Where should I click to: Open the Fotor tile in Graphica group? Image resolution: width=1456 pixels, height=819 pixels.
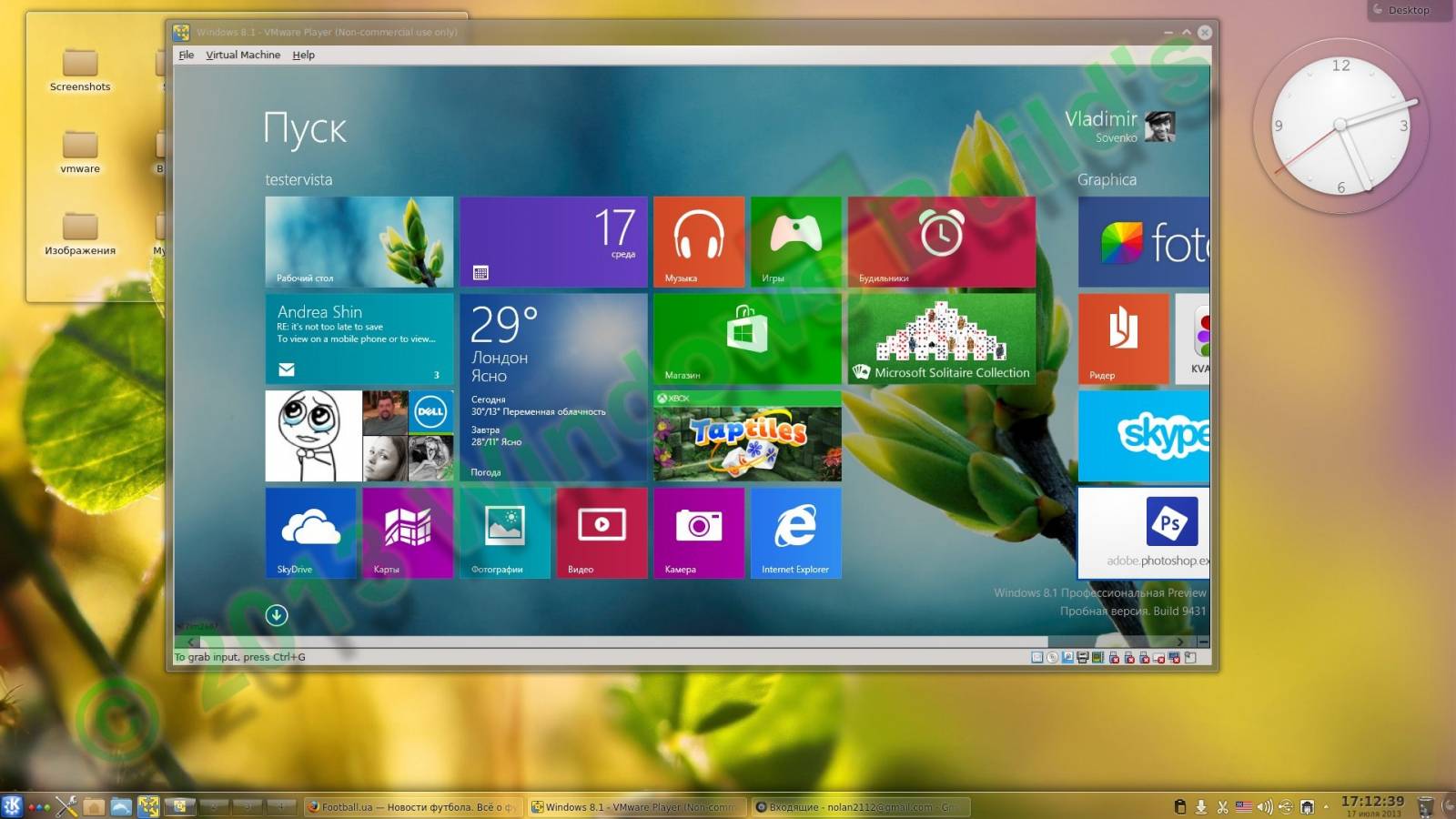pyautogui.click(x=1144, y=242)
